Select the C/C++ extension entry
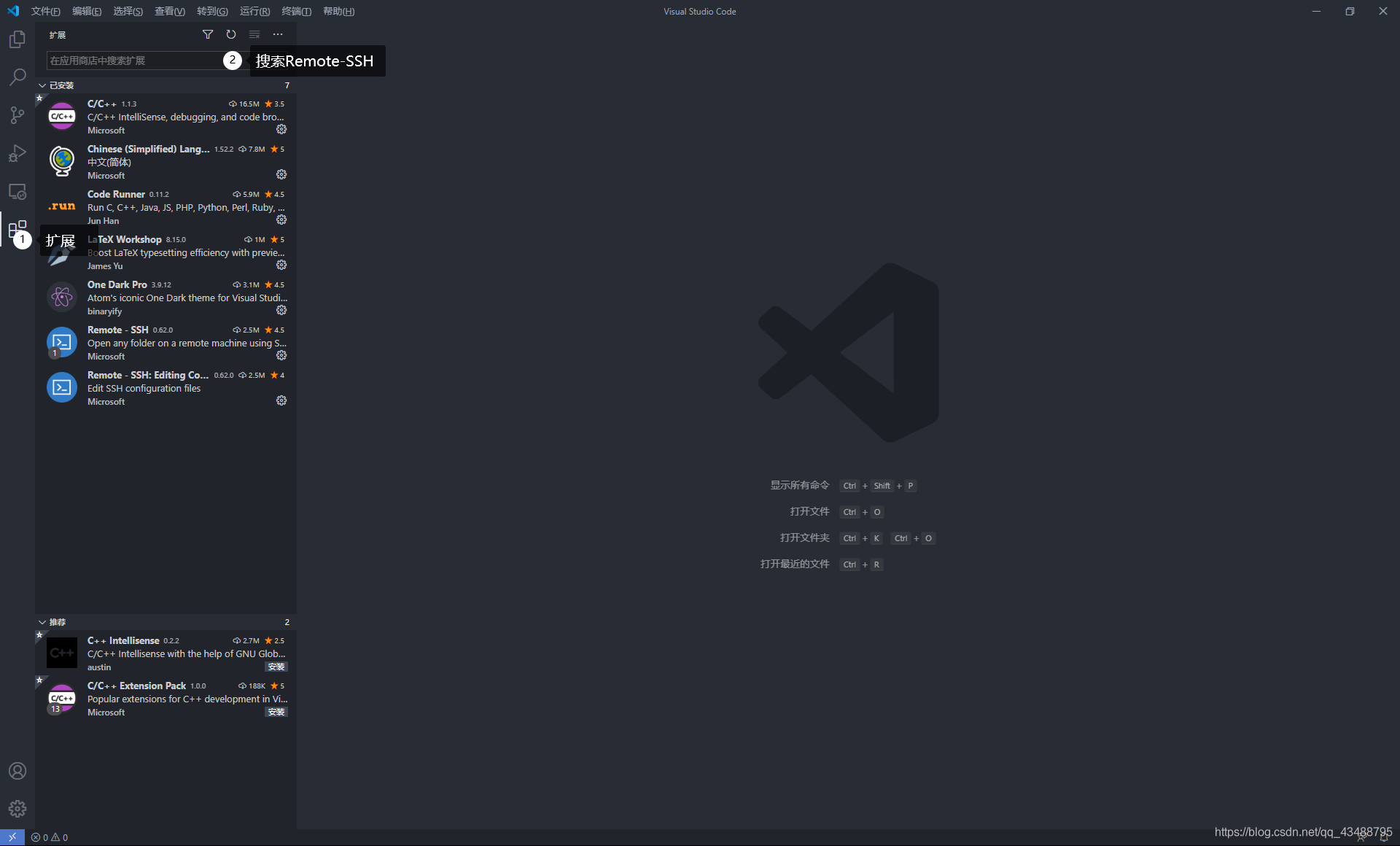Viewport: 1400px width, 846px height. click(166, 116)
